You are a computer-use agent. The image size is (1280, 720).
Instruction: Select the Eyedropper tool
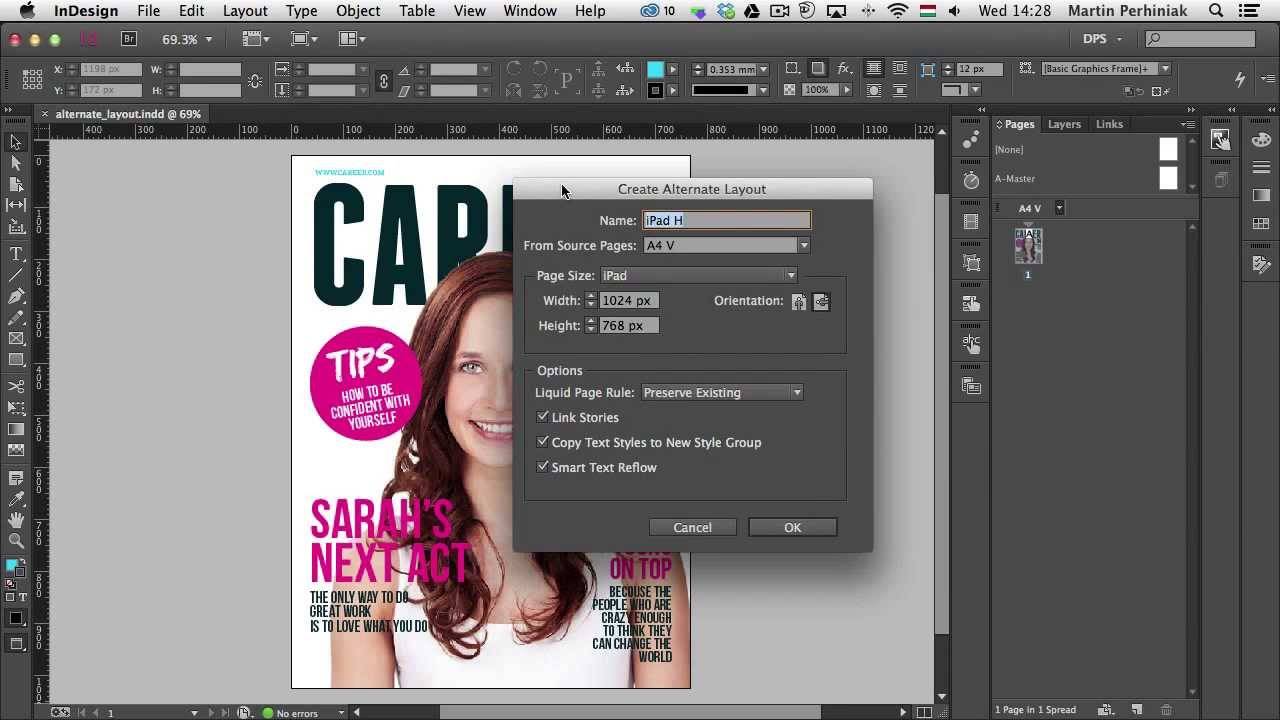(16, 498)
